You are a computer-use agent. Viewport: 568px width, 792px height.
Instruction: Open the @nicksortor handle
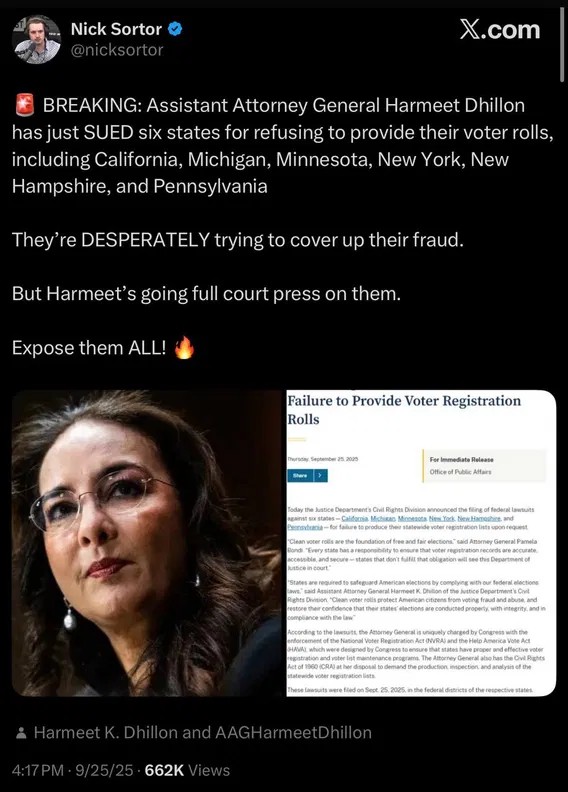pyautogui.click(x=117, y=50)
